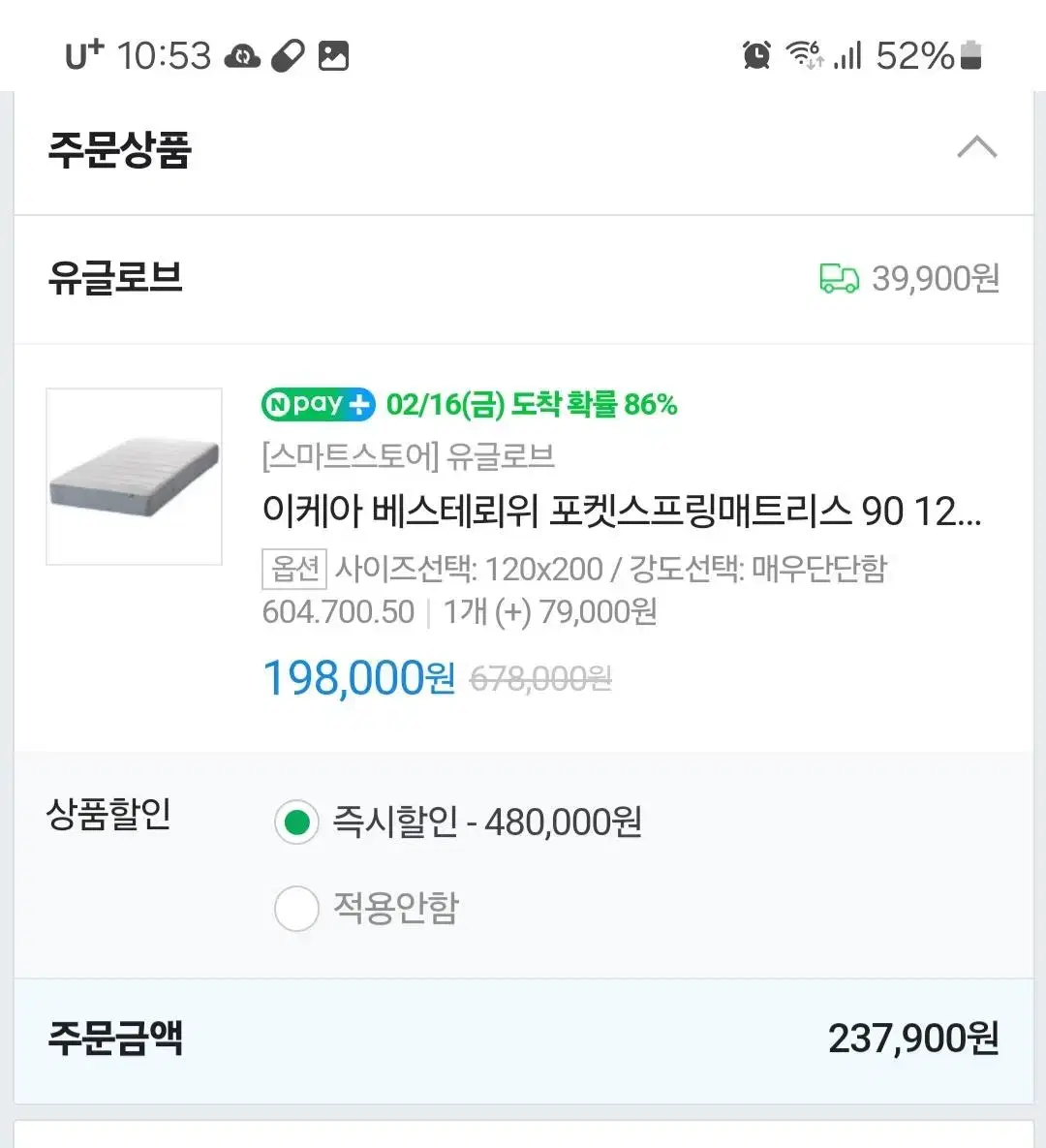This screenshot has width=1046, height=1148.
Task: Tap the battery indicator icon
Action: click(x=970, y=55)
